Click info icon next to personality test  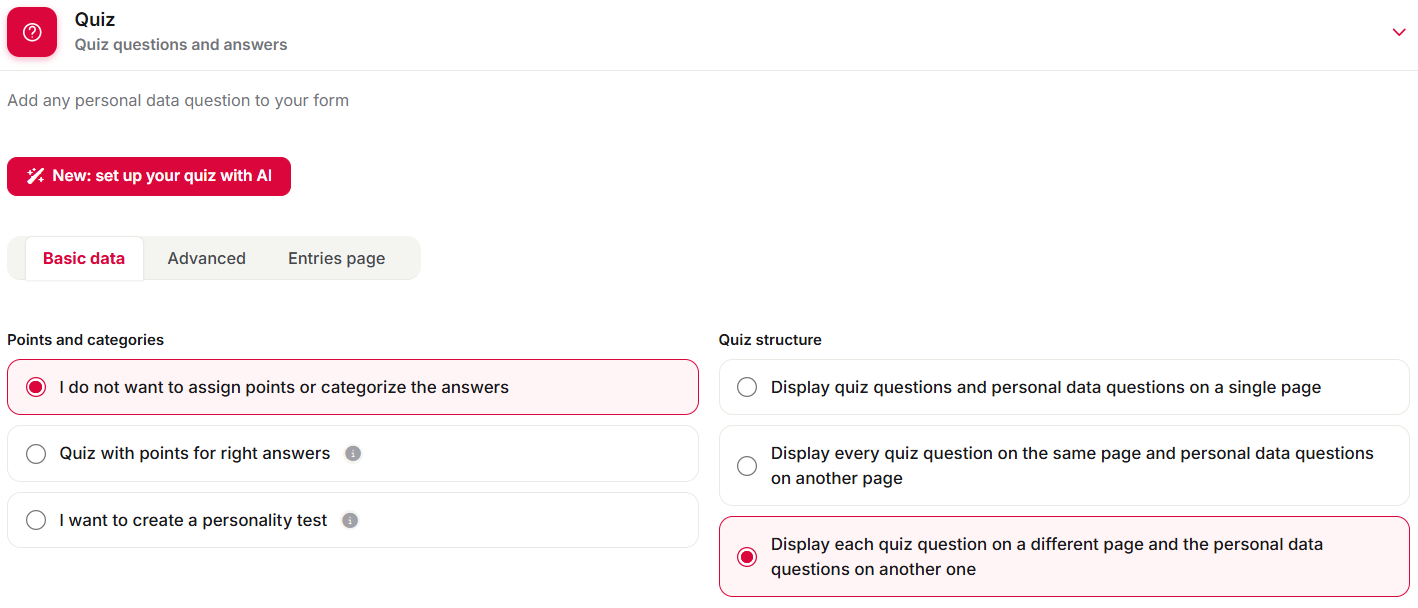point(350,520)
